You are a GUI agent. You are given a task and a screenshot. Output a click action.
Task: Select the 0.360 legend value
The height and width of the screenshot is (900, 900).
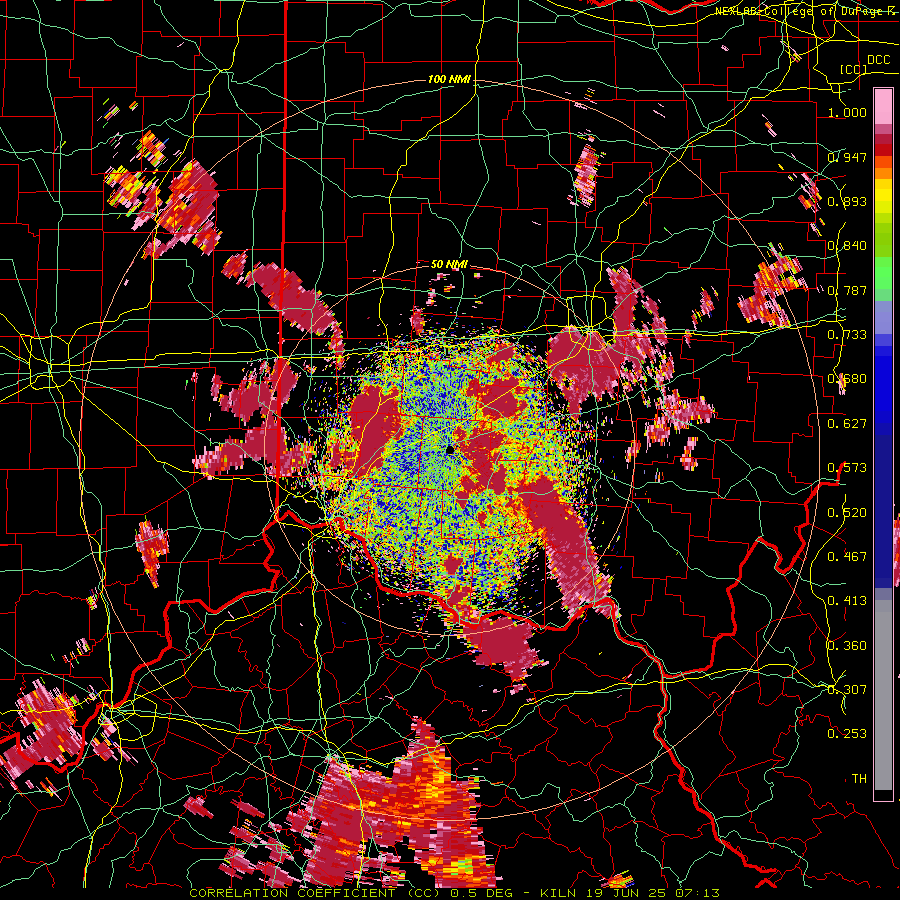847,646
